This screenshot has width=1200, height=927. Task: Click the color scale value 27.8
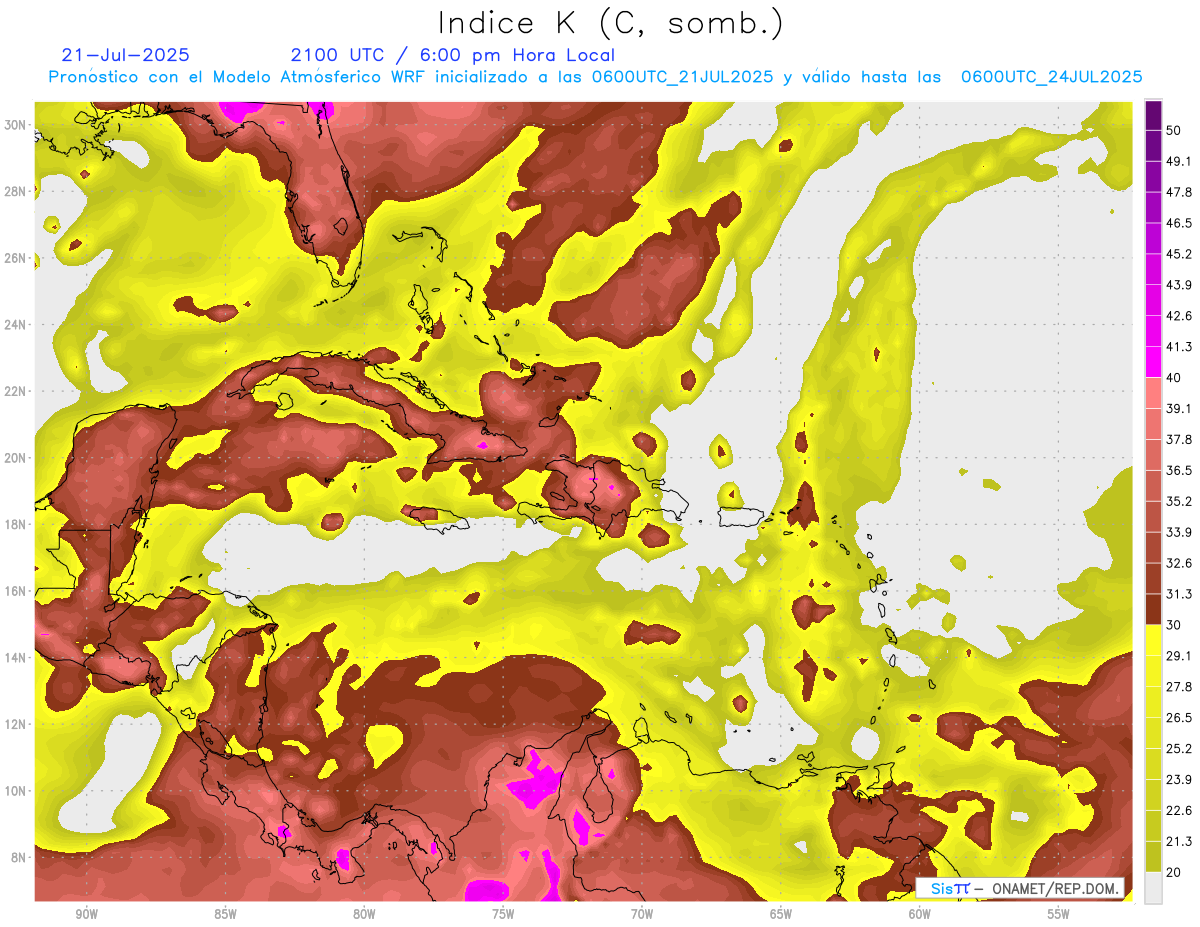click(x=1179, y=686)
